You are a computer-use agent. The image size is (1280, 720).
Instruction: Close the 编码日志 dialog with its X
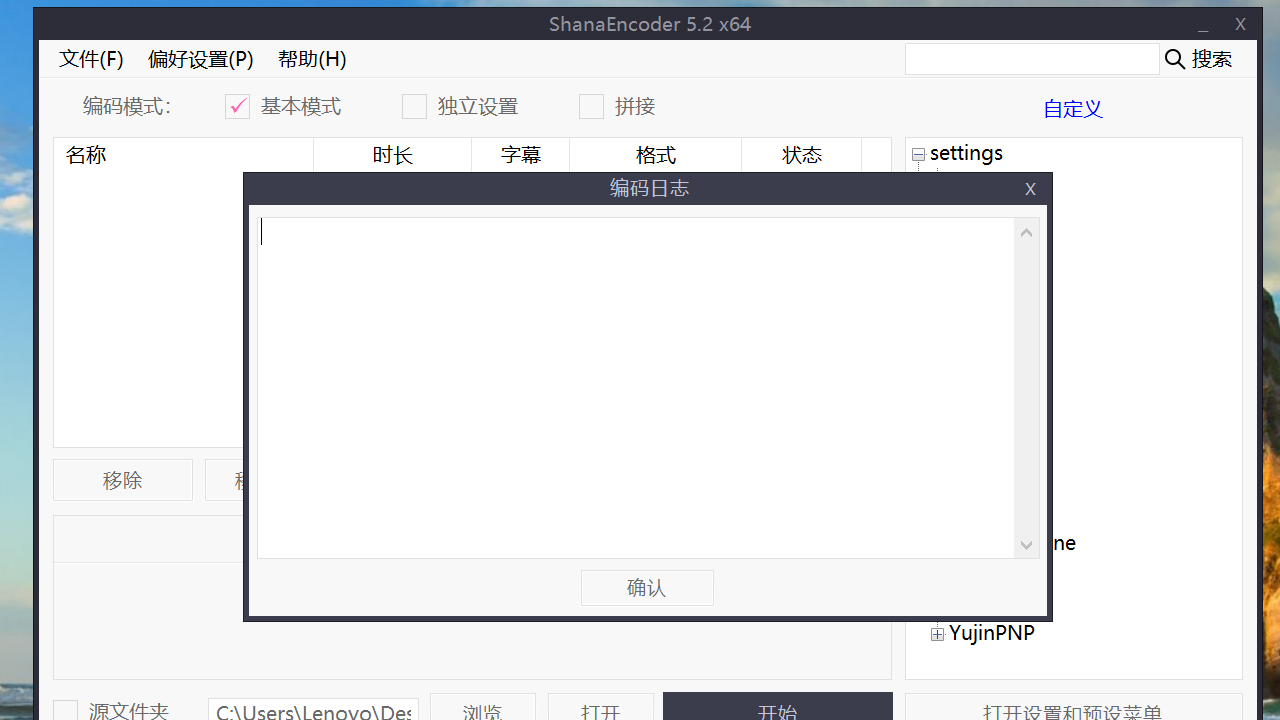click(x=1030, y=189)
